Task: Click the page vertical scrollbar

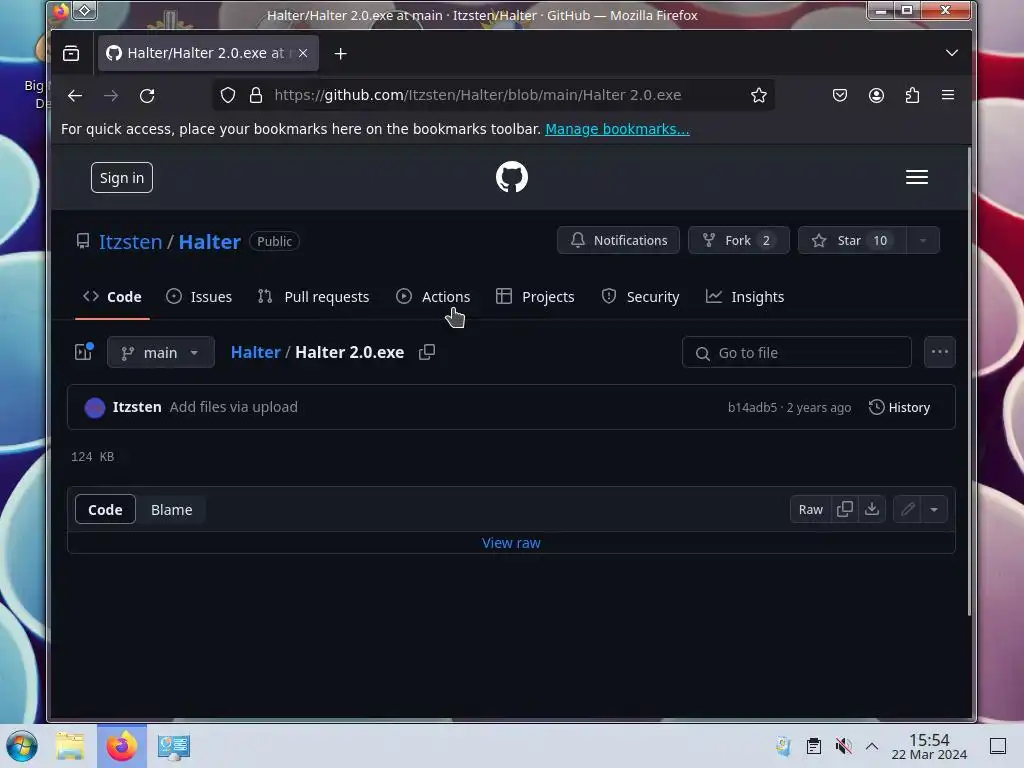Action: tap(969, 381)
